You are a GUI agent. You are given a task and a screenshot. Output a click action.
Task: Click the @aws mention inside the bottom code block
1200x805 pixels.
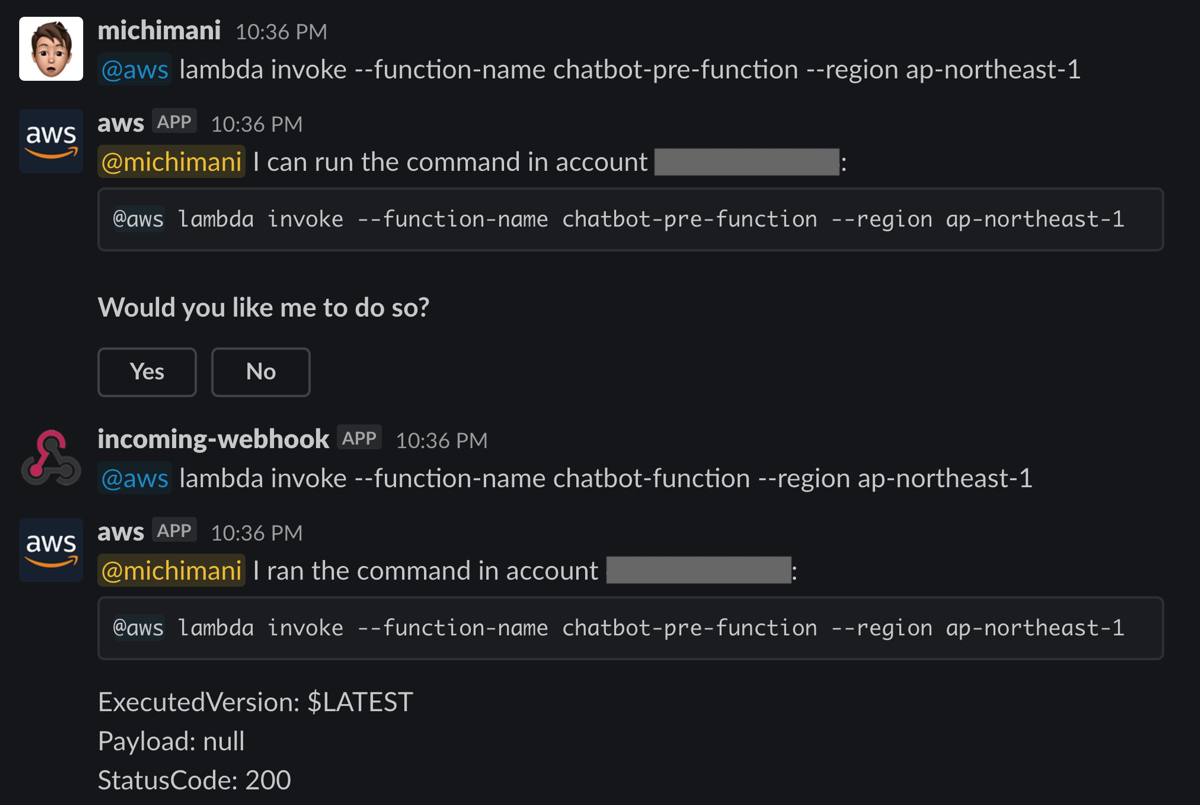140,628
